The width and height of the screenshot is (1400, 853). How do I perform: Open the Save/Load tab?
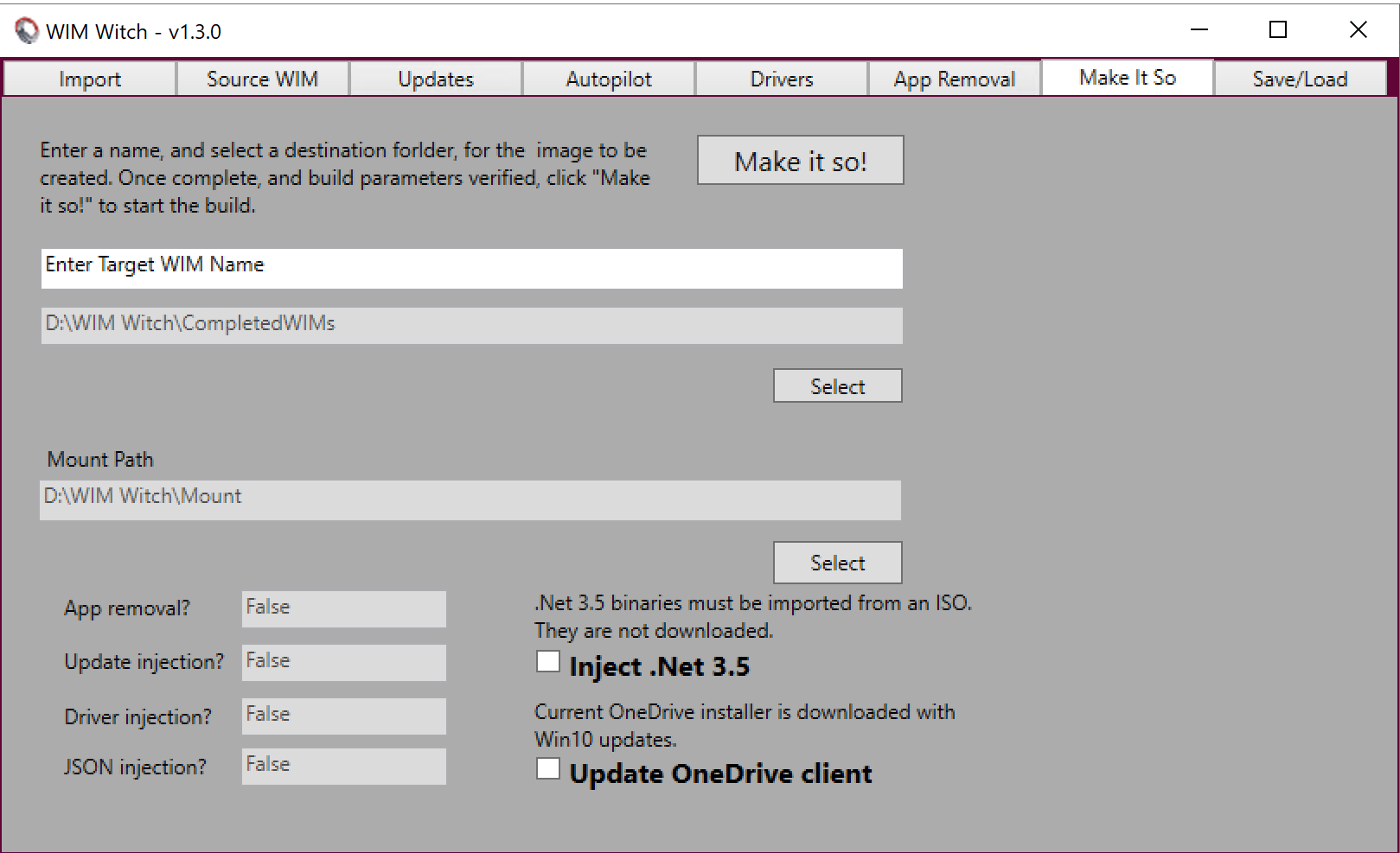point(1300,79)
